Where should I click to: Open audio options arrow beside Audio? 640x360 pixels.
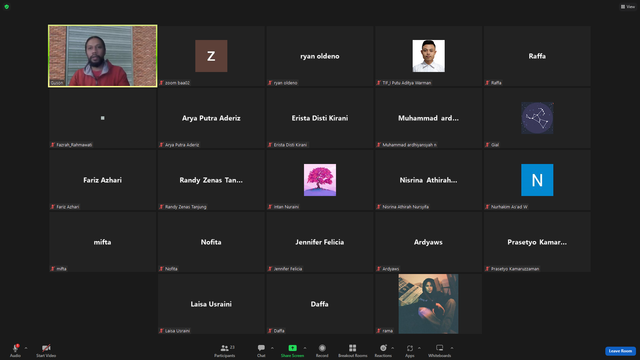[26, 348]
